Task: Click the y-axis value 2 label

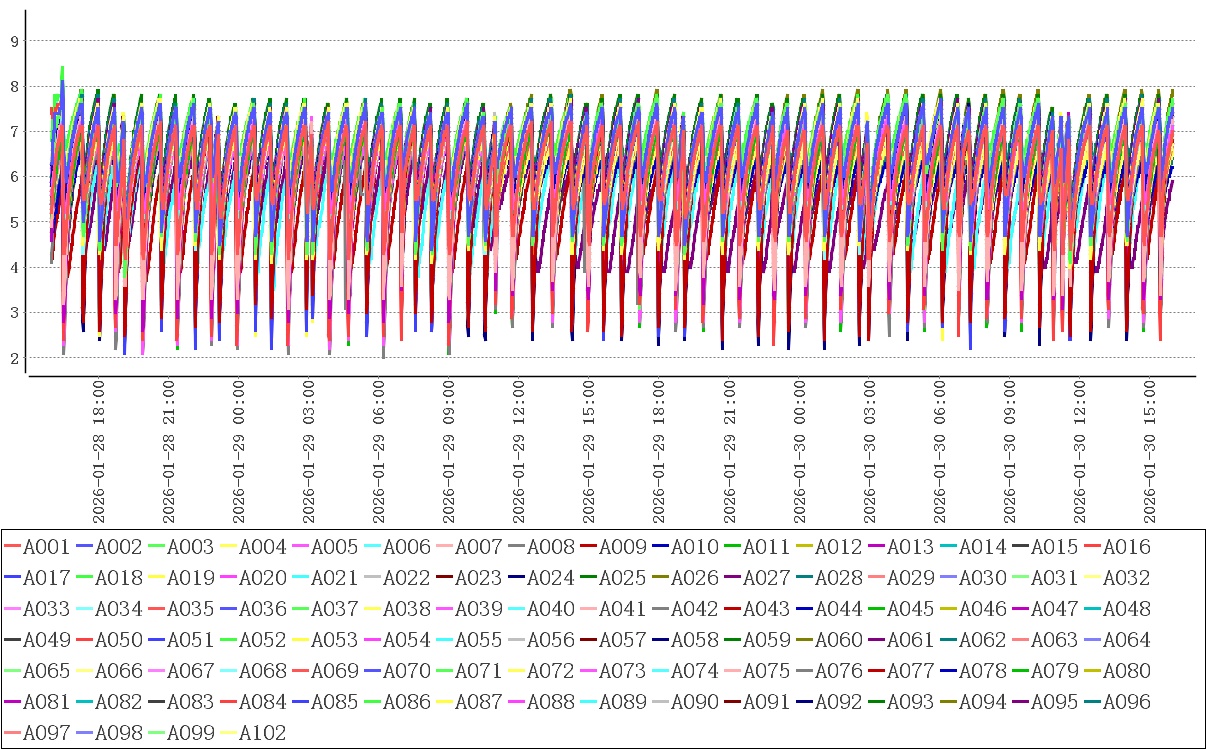Action: pos(14,358)
